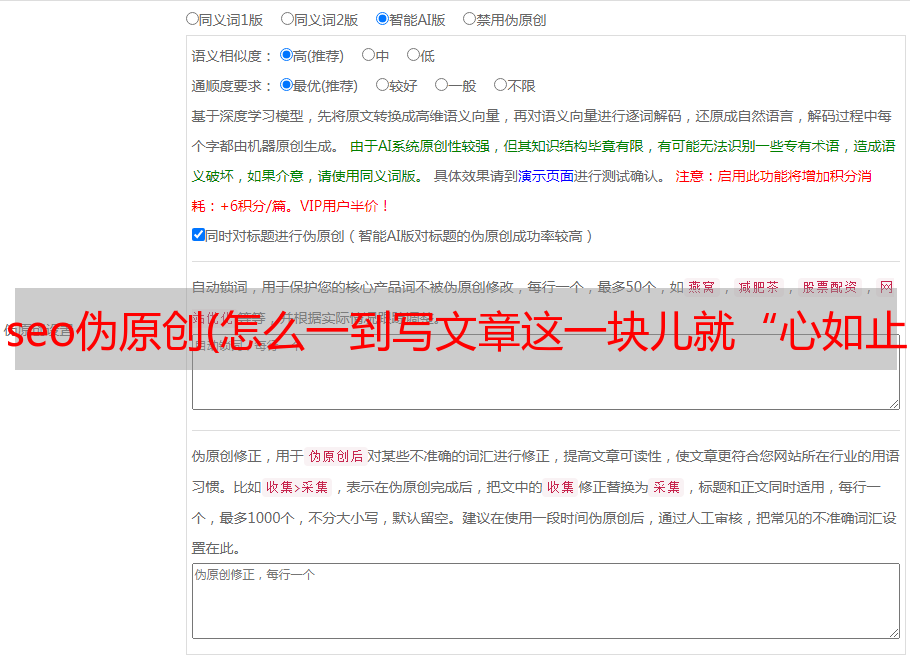Viewport: 911px width, 658px height.
Task: Select 禁用伪原创 radio option
Action: (469, 19)
